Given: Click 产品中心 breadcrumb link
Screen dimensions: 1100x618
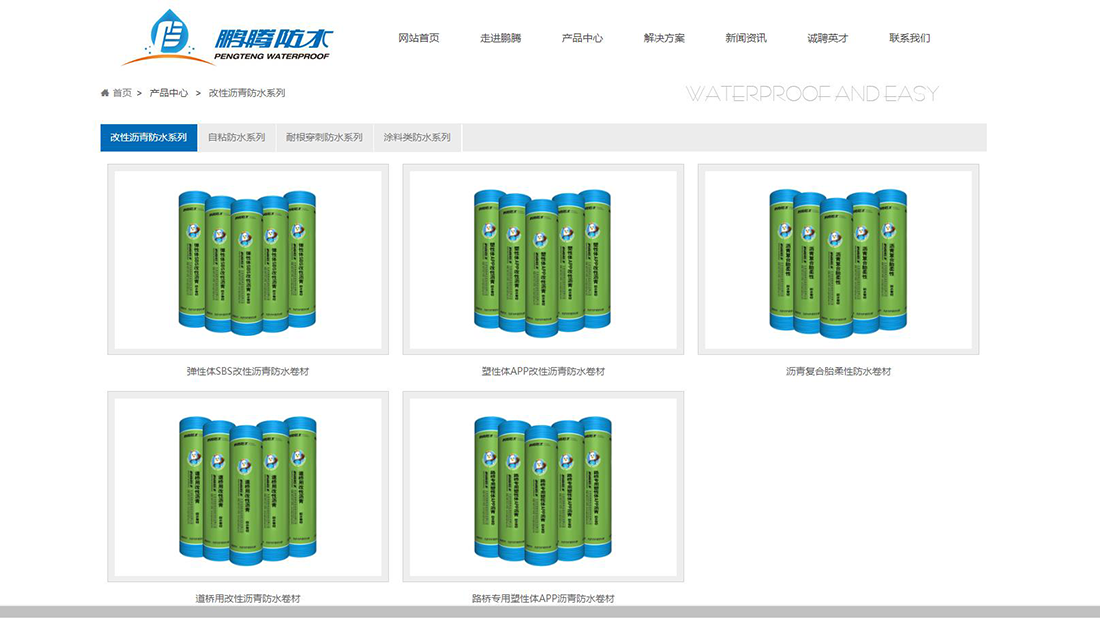Looking at the screenshot, I should [169, 93].
